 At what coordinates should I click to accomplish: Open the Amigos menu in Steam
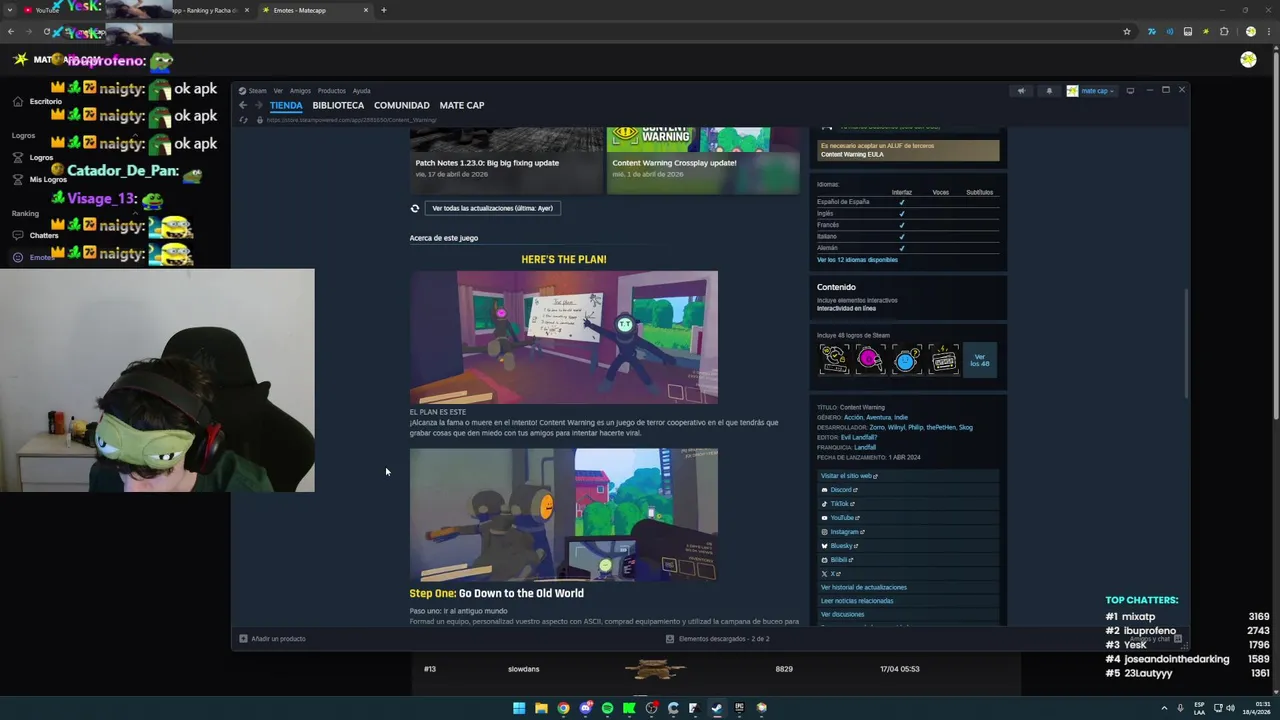300,91
